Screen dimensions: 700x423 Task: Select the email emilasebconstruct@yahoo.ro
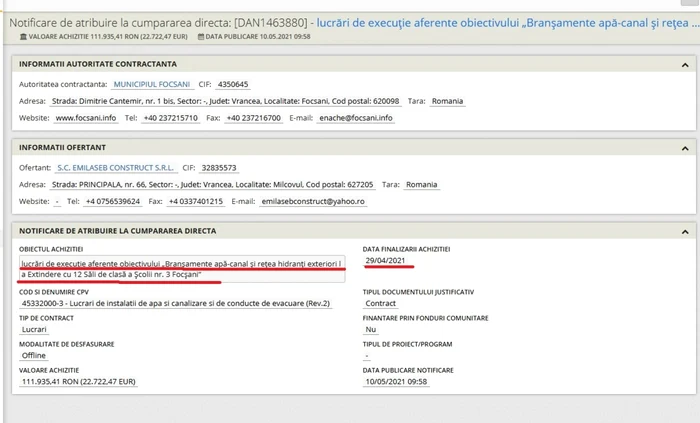(x=313, y=201)
